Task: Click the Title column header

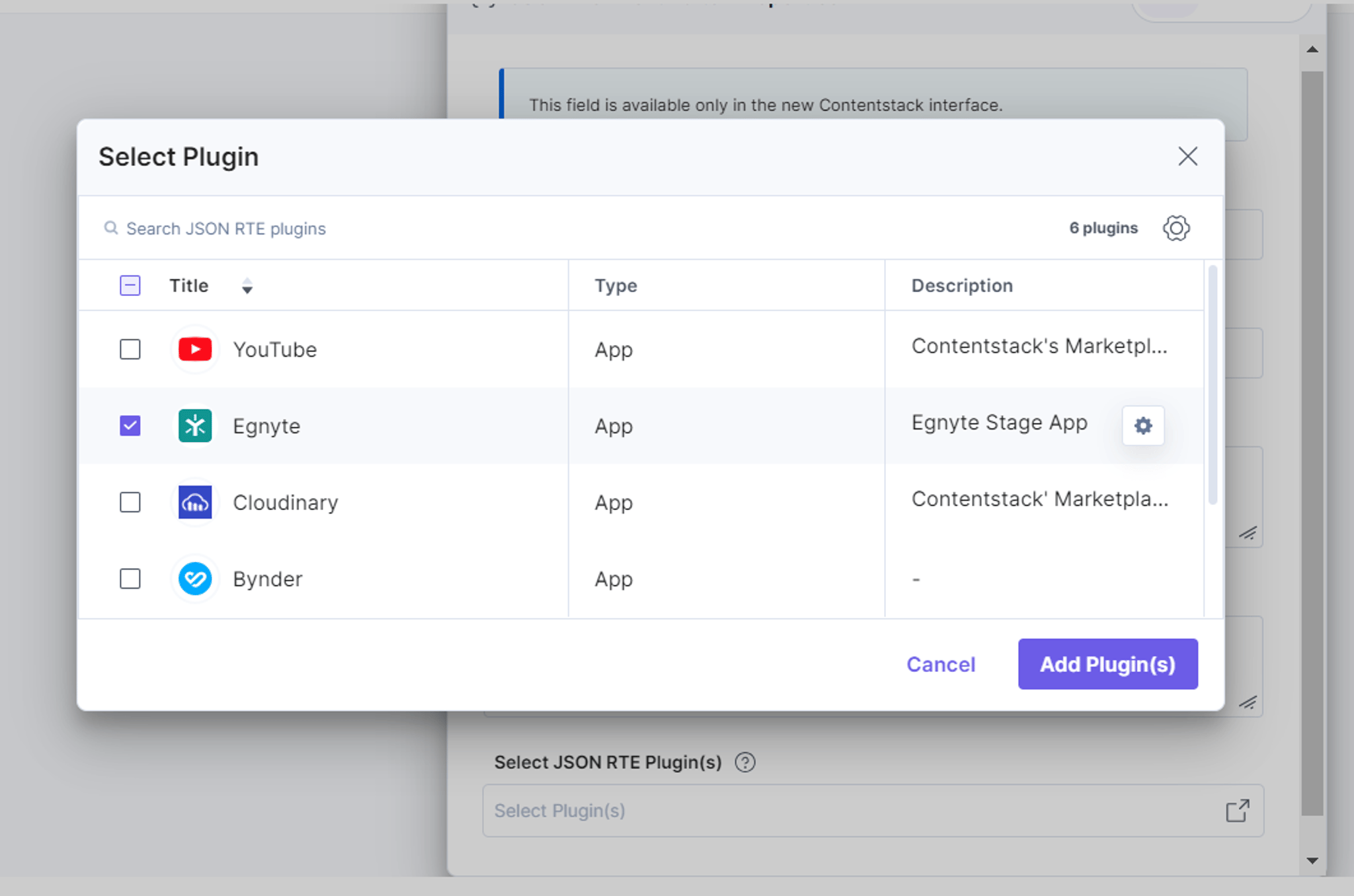Action: click(x=188, y=285)
